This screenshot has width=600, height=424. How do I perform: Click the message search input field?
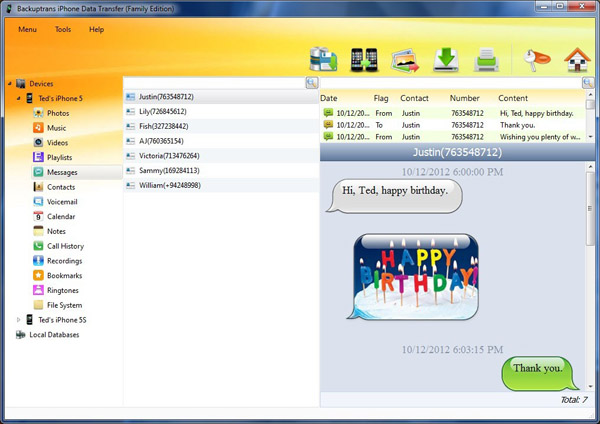point(451,83)
